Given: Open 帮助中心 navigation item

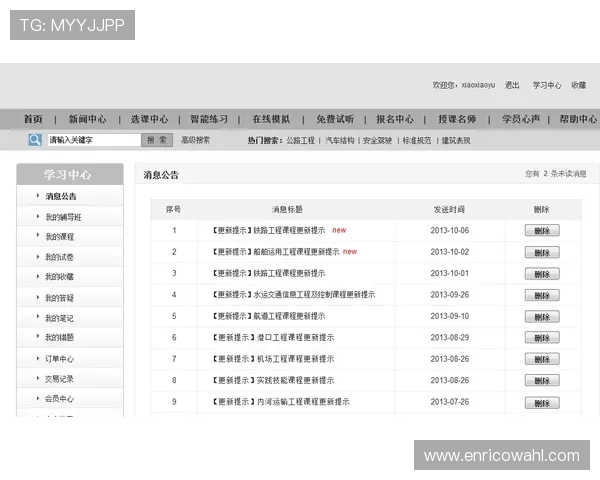Looking at the screenshot, I should (578, 119).
